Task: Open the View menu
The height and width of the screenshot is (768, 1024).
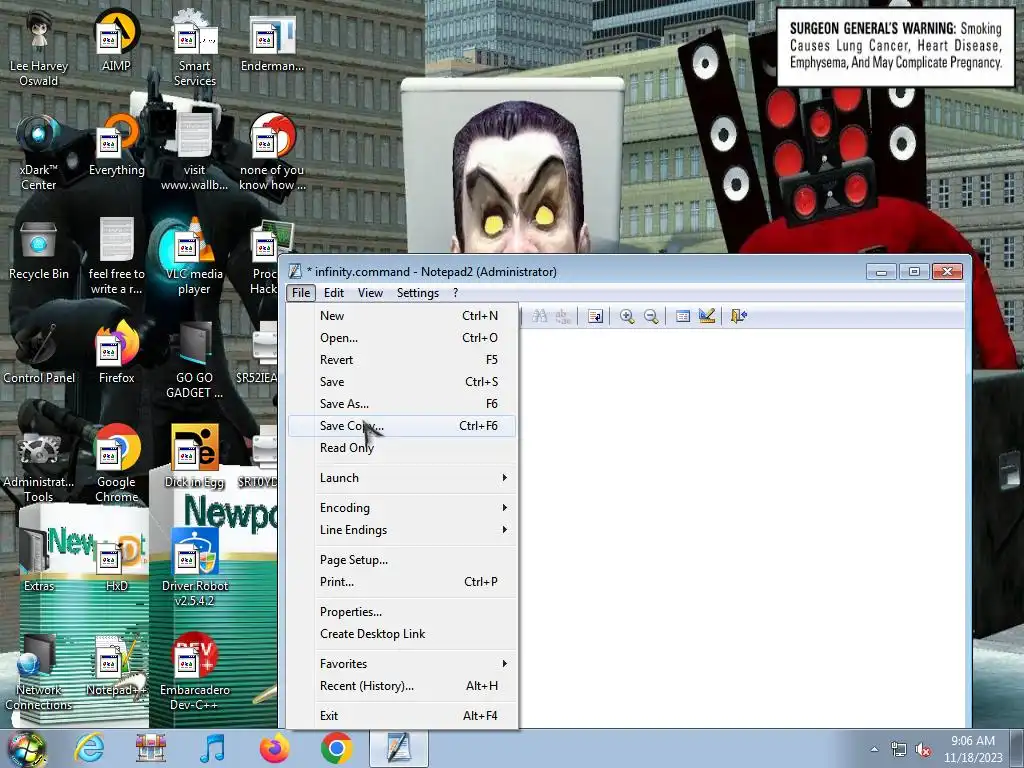Action: [x=370, y=293]
